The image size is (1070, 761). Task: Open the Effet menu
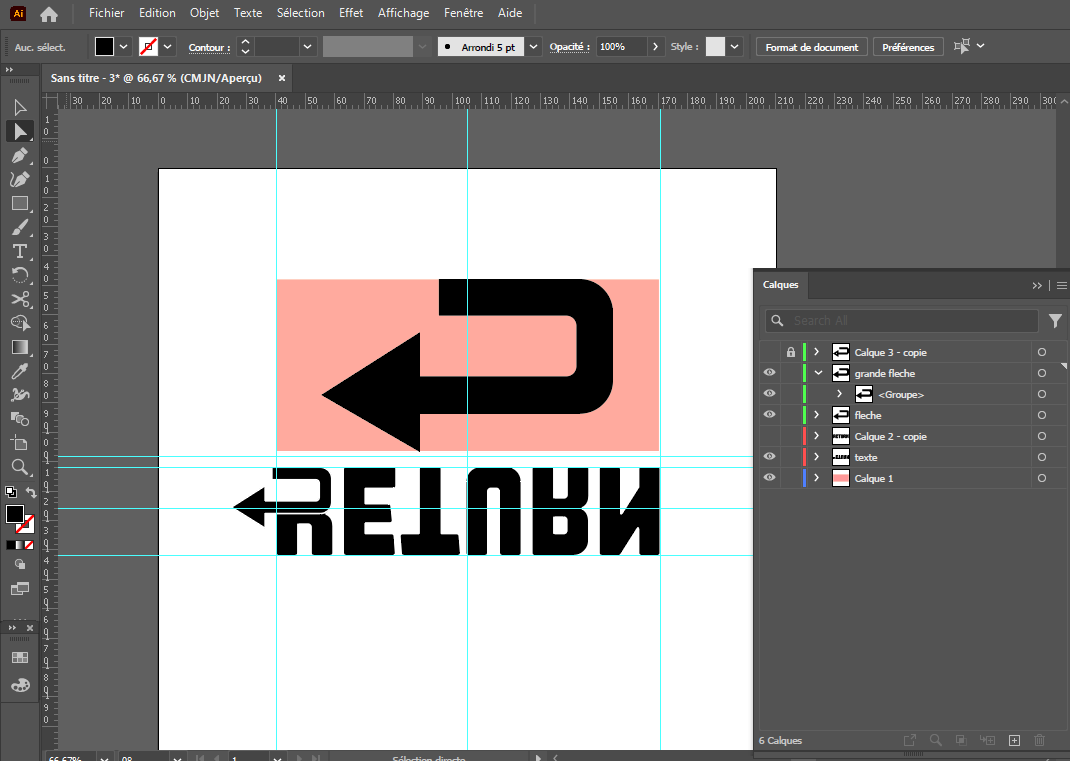point(351,13)
